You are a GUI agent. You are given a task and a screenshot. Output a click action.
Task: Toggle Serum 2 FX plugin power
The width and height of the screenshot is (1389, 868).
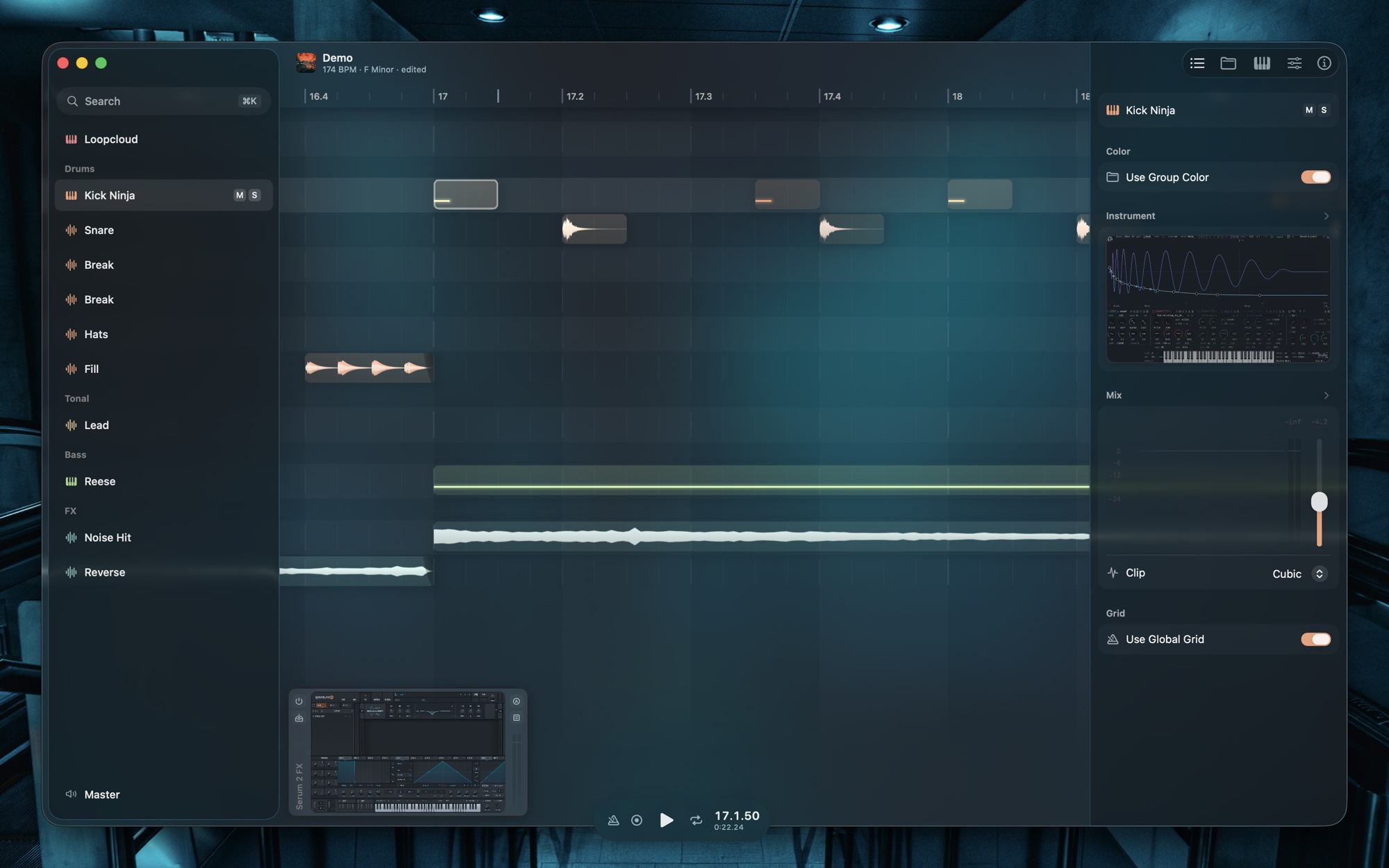click(299, 701)
